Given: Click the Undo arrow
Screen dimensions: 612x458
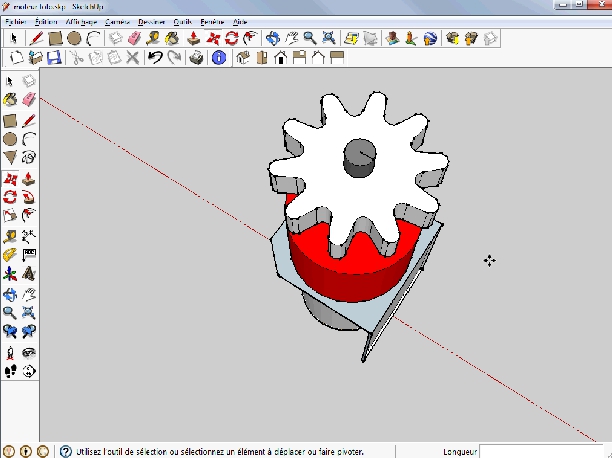Looking at the screenshot, I should coord(155,58).
